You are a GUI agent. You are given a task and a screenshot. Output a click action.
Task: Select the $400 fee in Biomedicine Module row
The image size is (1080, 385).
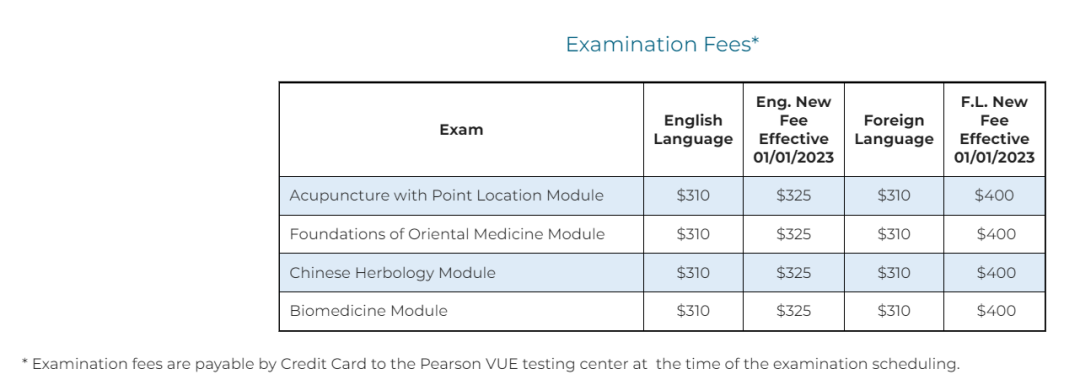coord(996,311)
